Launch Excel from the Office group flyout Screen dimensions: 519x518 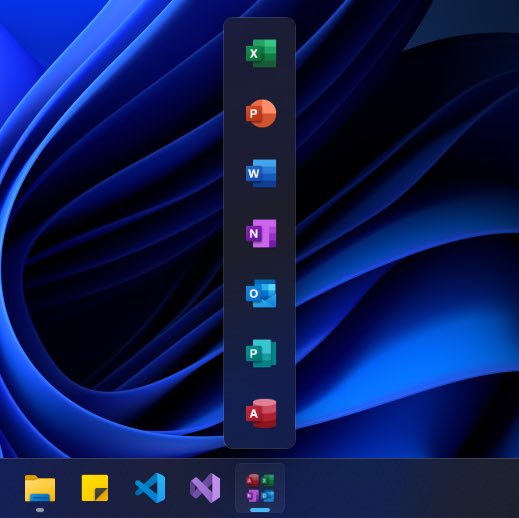coord(261,53)
